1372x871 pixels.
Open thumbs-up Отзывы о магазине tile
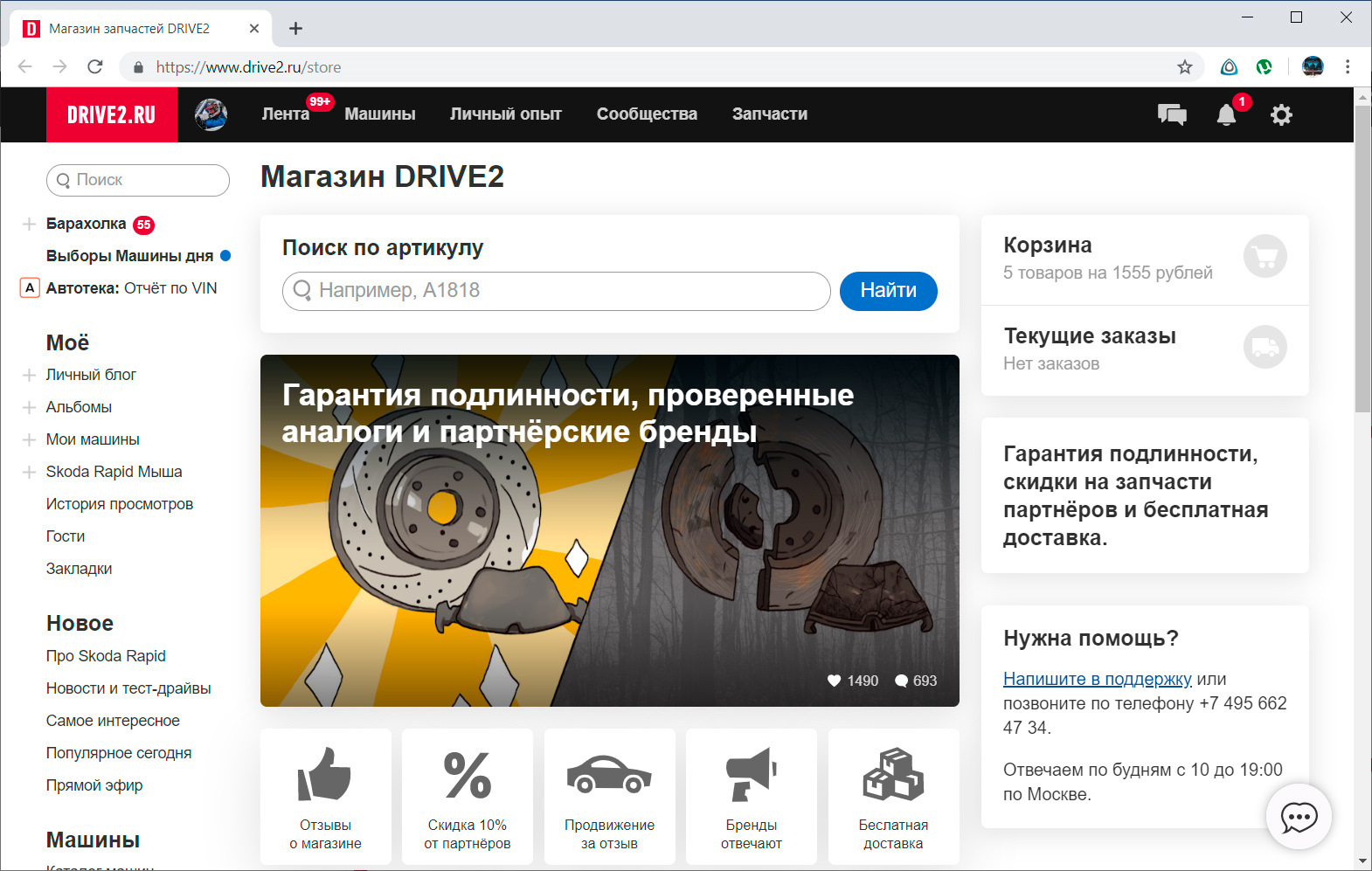click(326, 797)
